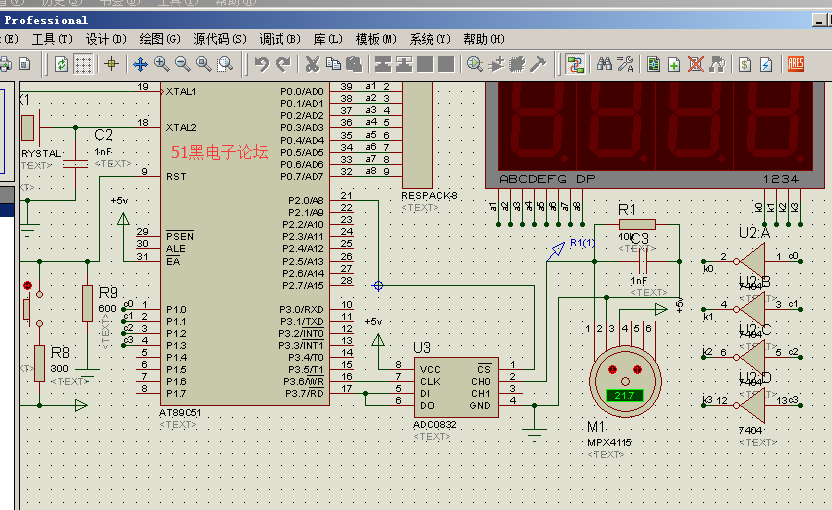The image size is (832, 510).
Task: Open the 模板(M) menu
Action: (376, 39)
